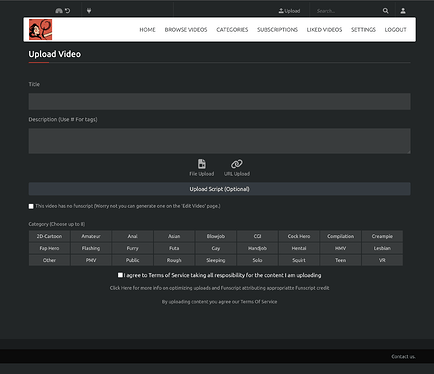
Task: Open the Settings menu item
Action: tap(363, 30)
